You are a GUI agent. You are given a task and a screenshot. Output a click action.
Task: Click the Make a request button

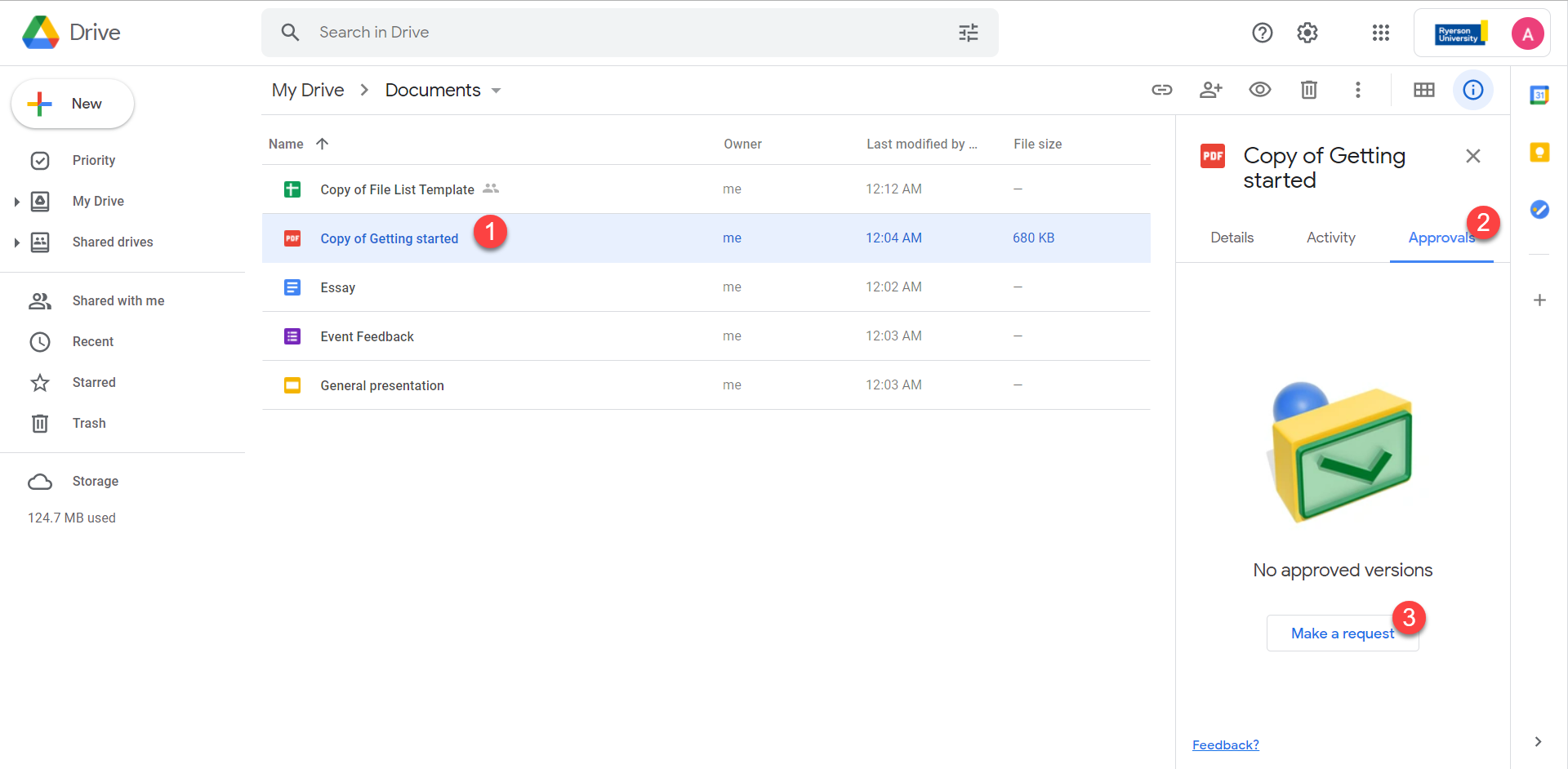[x=1342, y=633]
